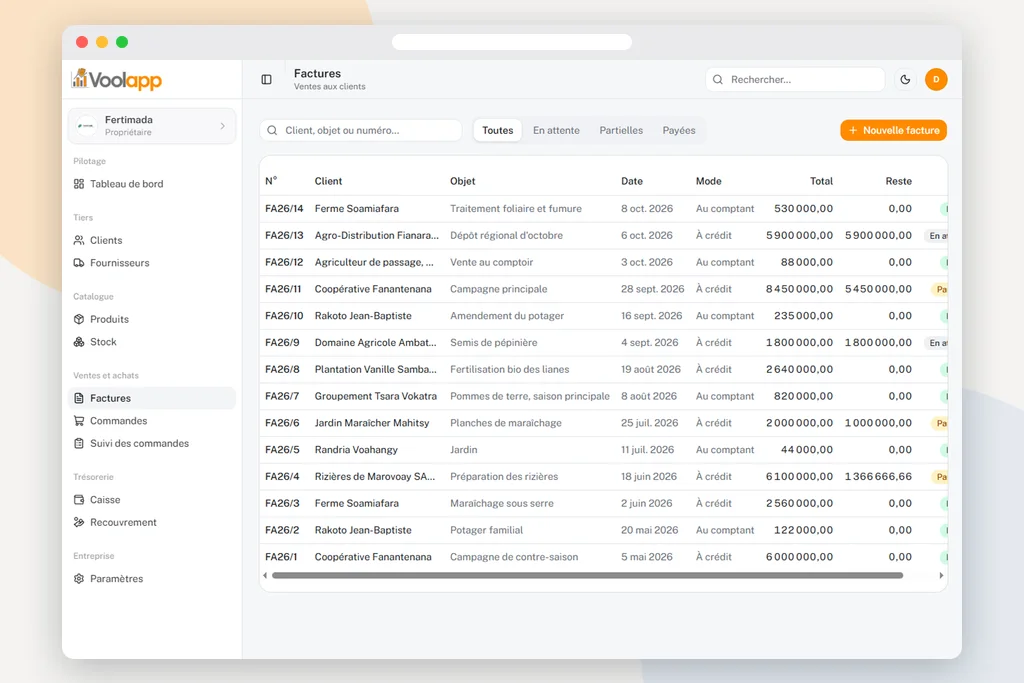Click Domaine Agricole Ambat... client cell

tap(376, 343)
